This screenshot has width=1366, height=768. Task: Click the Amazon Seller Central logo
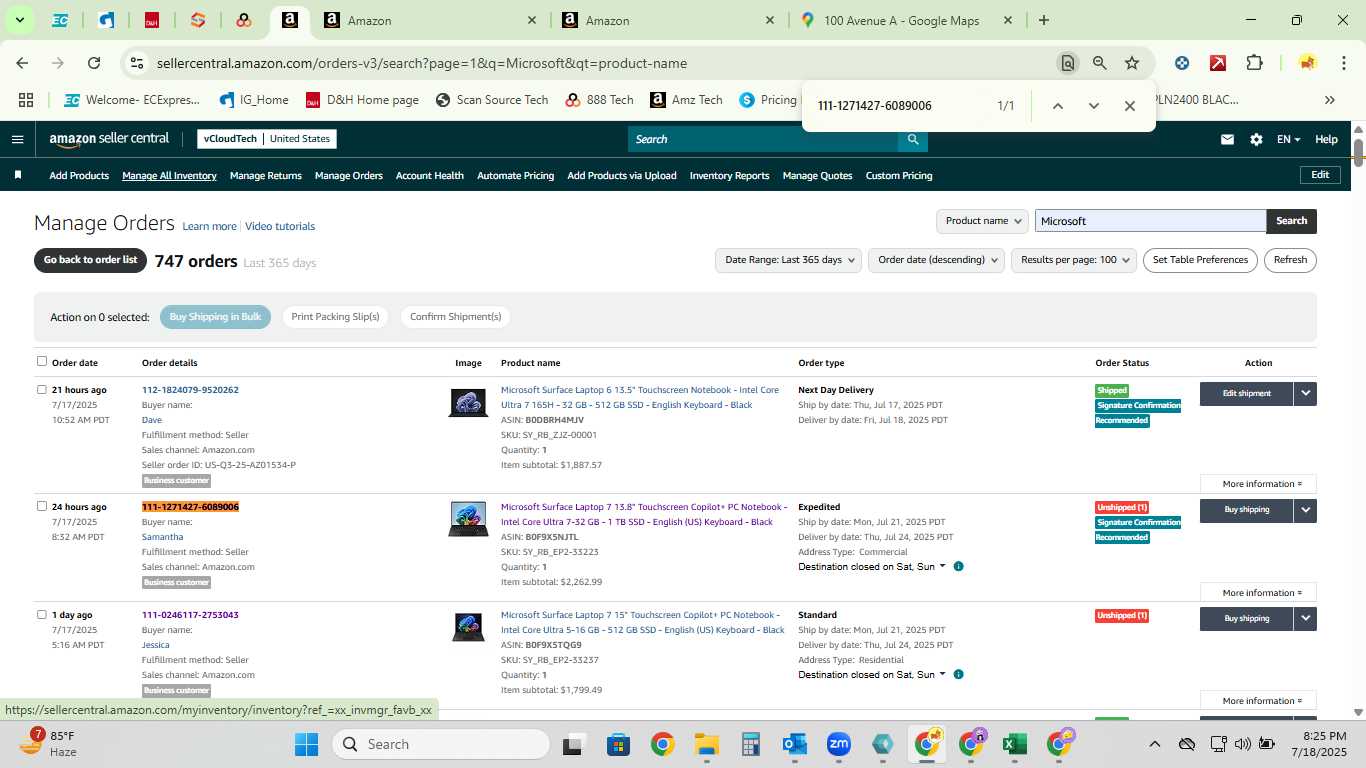pos(109,139)
